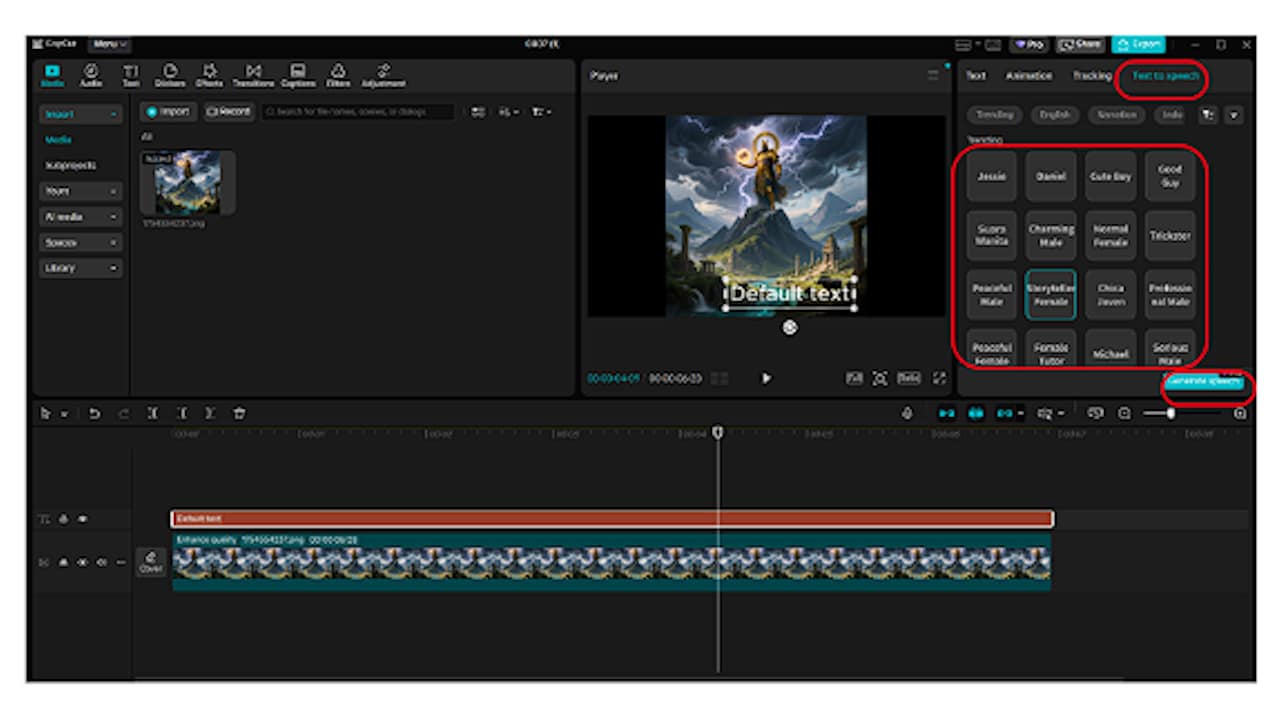Expand the Import dropdown in sidebar

click(x=81, y=115)
